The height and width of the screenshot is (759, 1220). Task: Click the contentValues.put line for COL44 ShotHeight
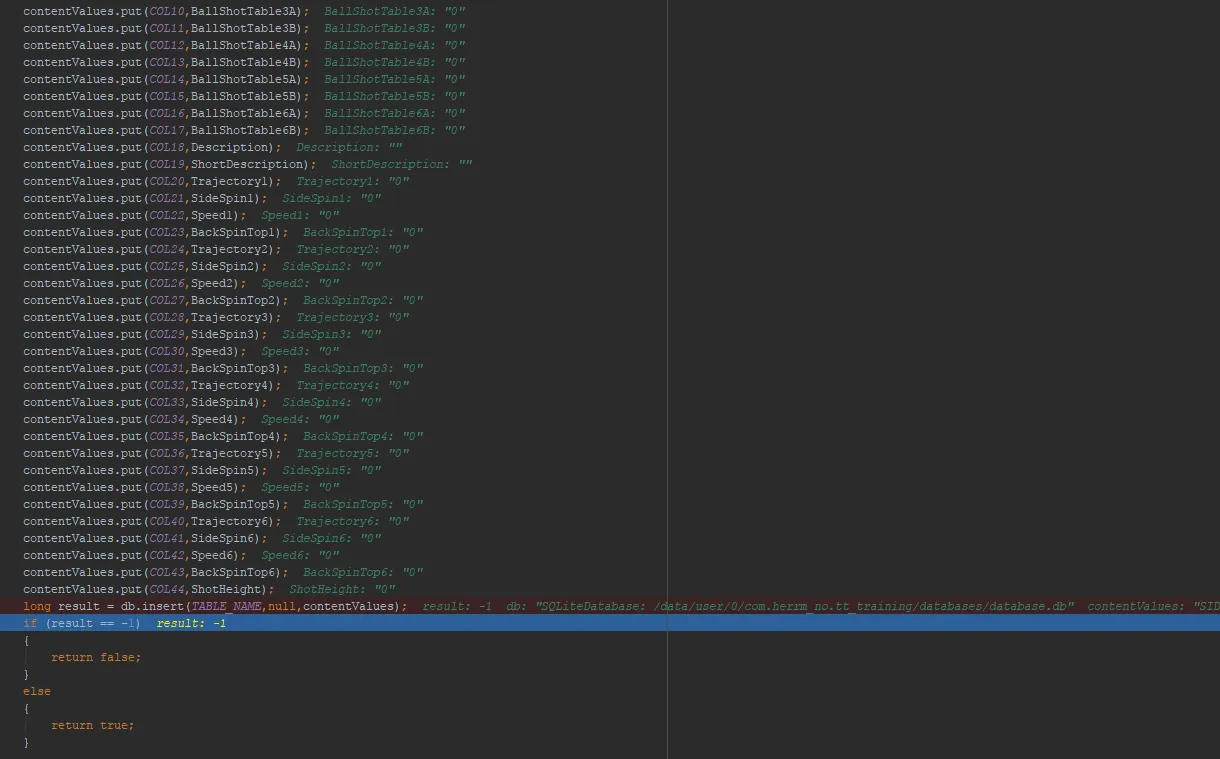point(148,589)
